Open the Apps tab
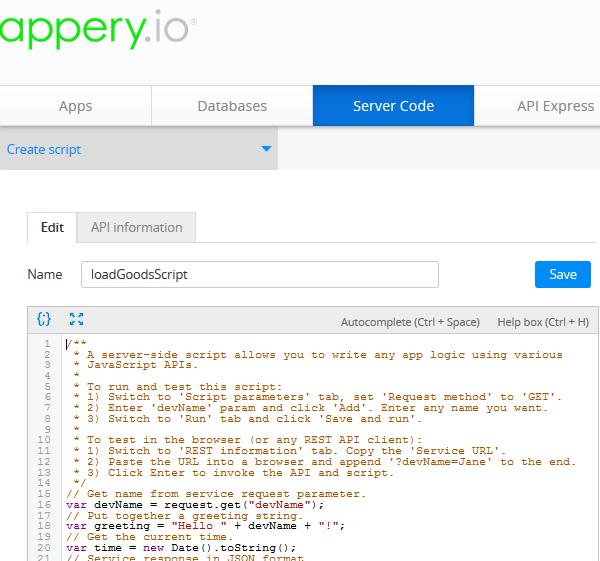600x561 pixels. pos(75,106)
